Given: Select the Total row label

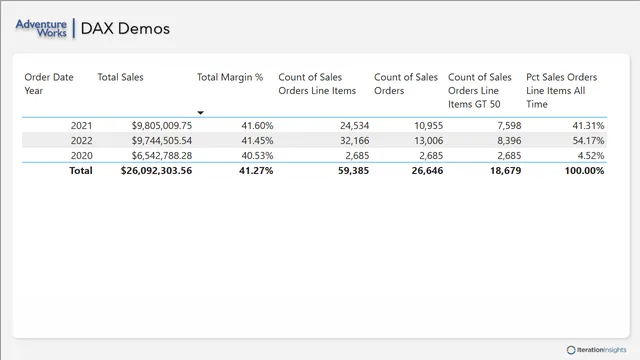Looking at the screenshot, I should click(x=81, y=171).
